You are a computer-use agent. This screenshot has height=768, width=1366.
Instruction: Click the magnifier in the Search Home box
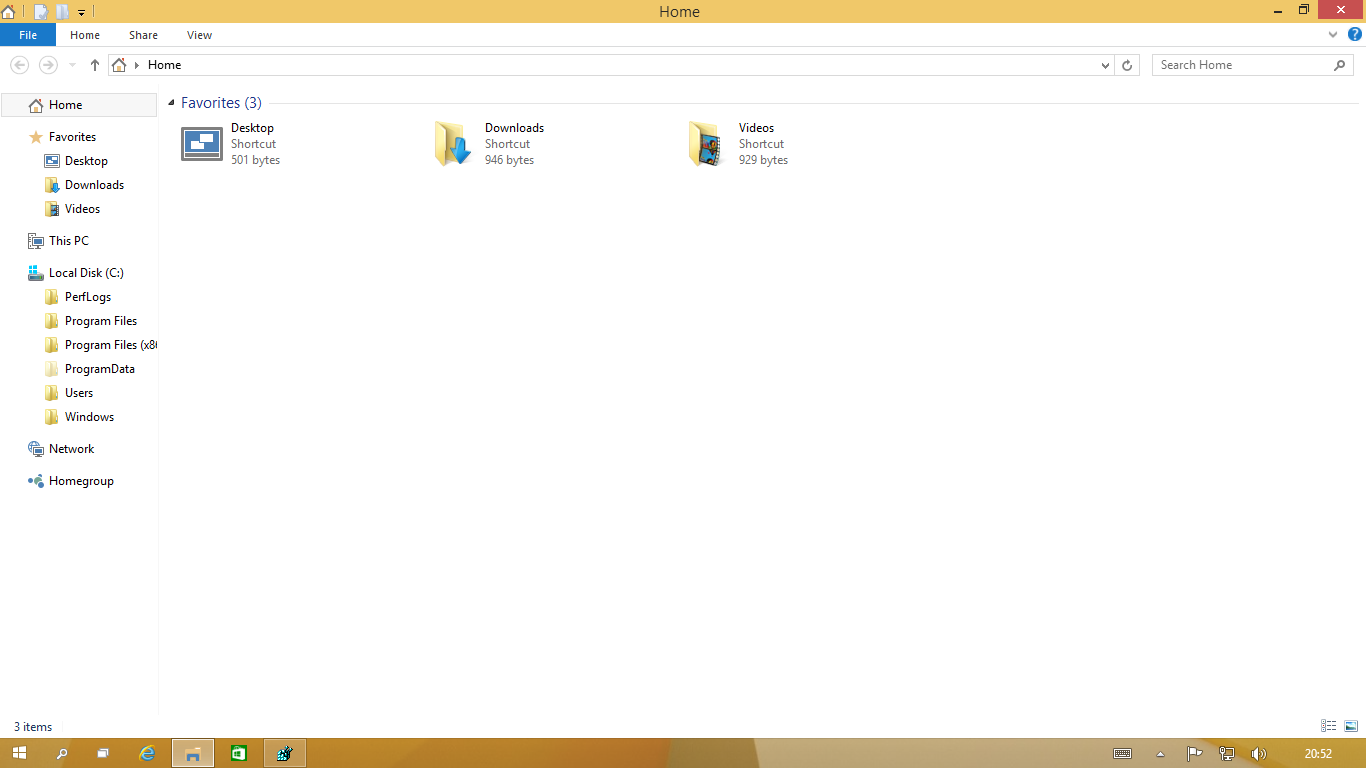(x=1340, y=64)
